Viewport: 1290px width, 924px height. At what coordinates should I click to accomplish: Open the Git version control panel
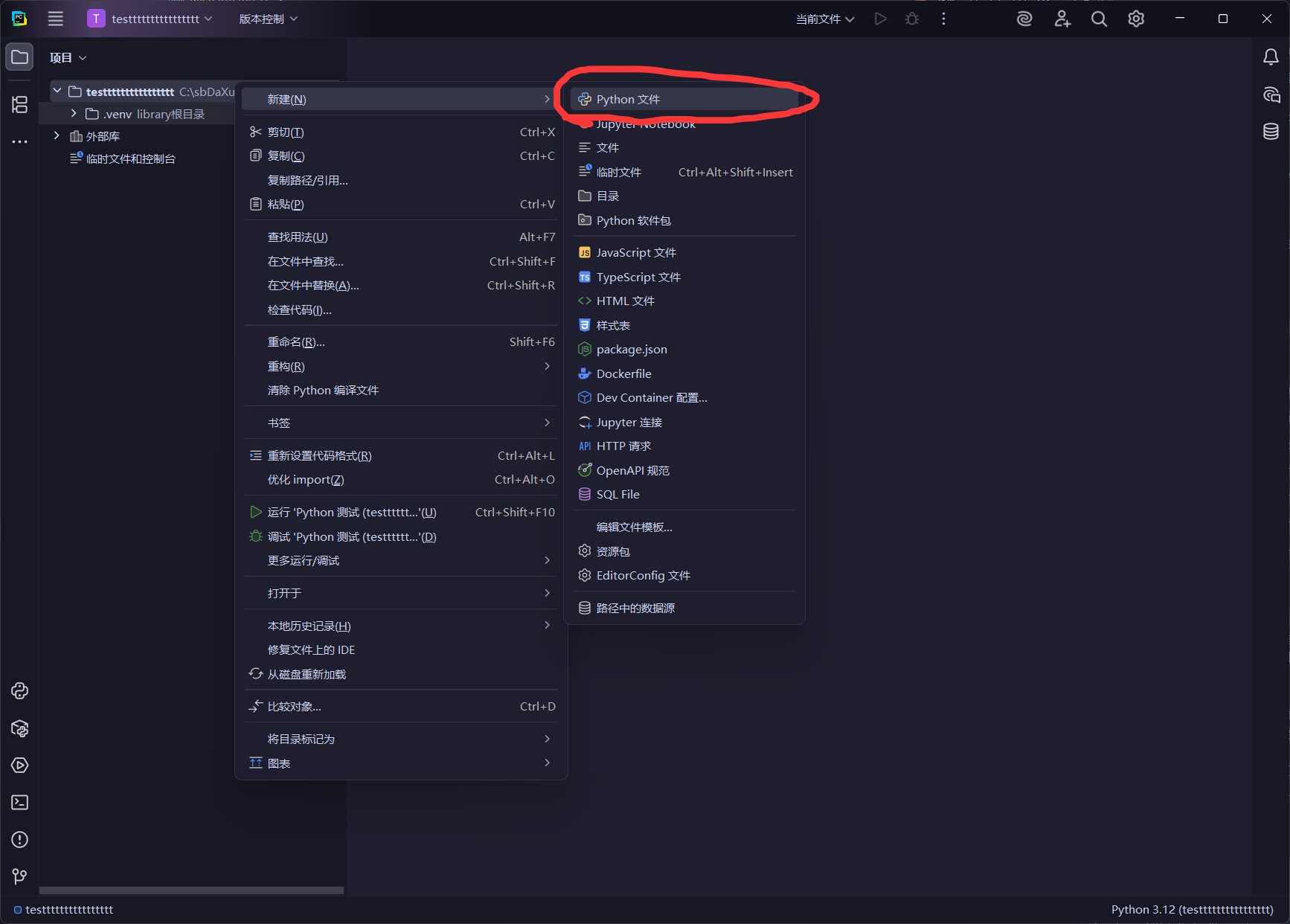pyautogui.click(x=19, y=876)
